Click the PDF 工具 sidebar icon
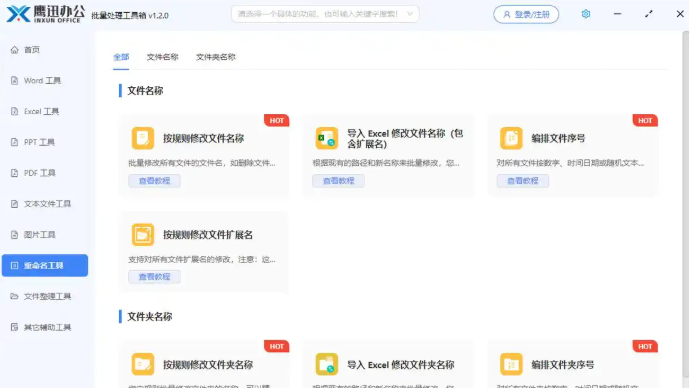The image size is (689, 388). 15,173
